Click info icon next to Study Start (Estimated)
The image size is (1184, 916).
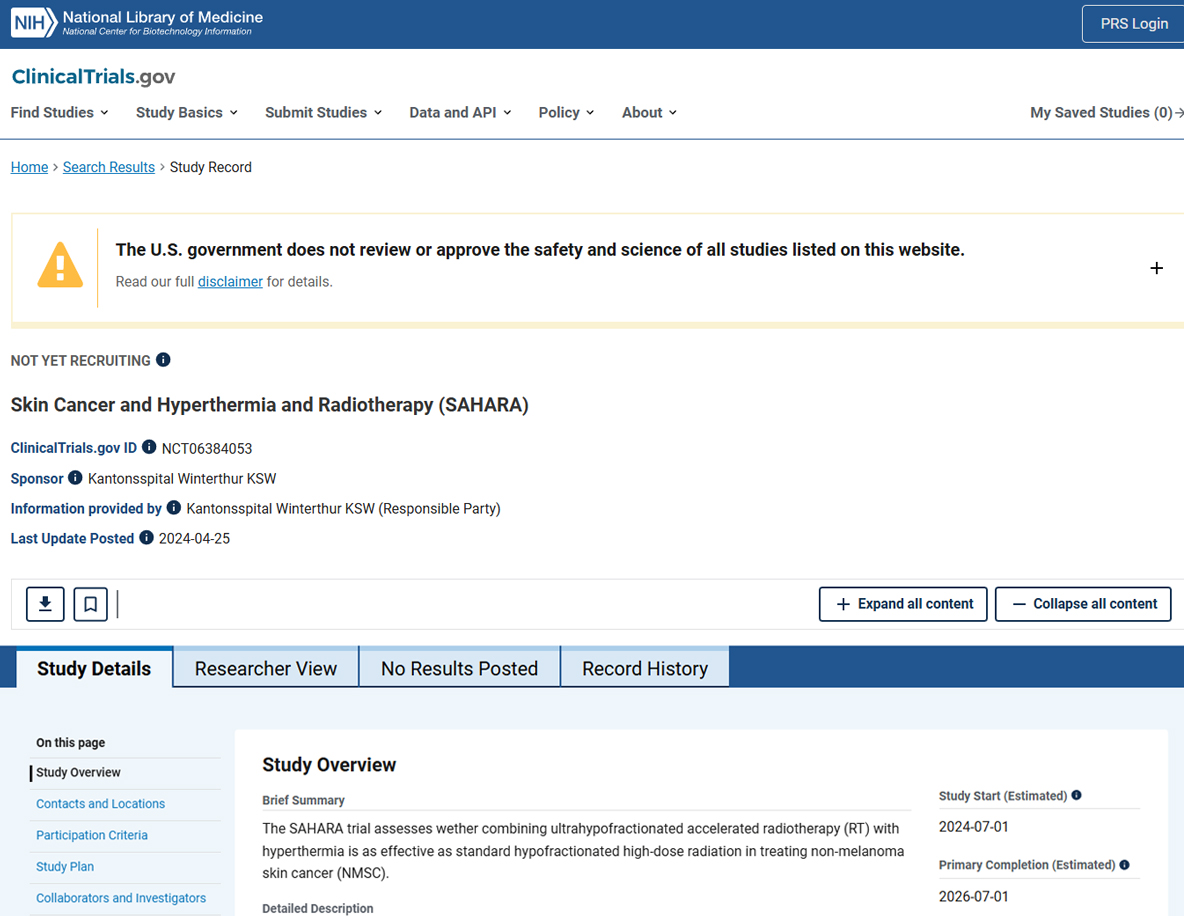pyautogui.click(x=1077, y=796)
